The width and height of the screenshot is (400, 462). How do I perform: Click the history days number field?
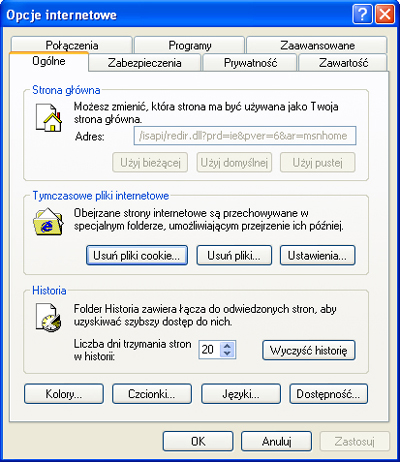point(211,350)
